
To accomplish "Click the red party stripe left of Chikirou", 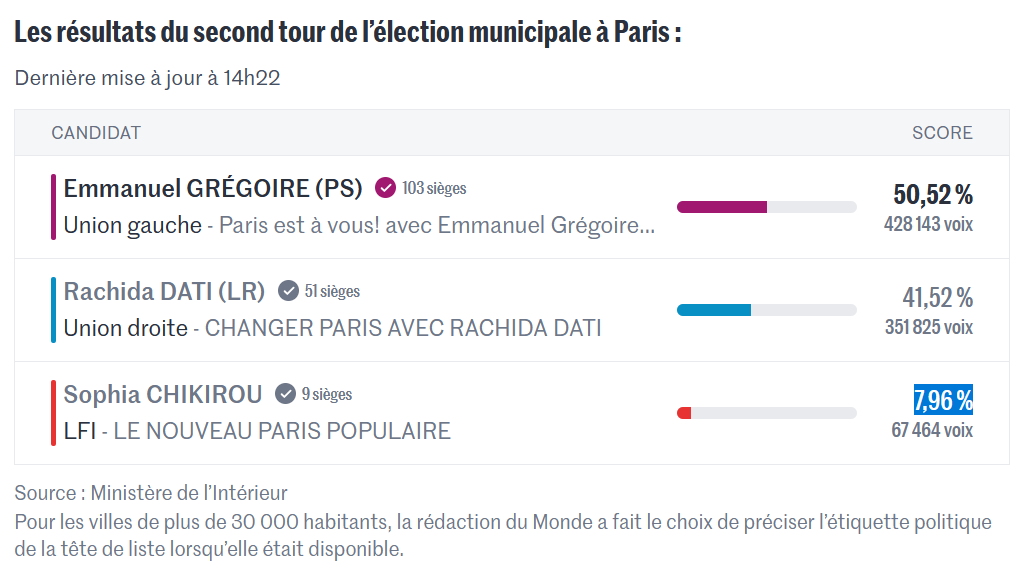I will click(53, 413).
